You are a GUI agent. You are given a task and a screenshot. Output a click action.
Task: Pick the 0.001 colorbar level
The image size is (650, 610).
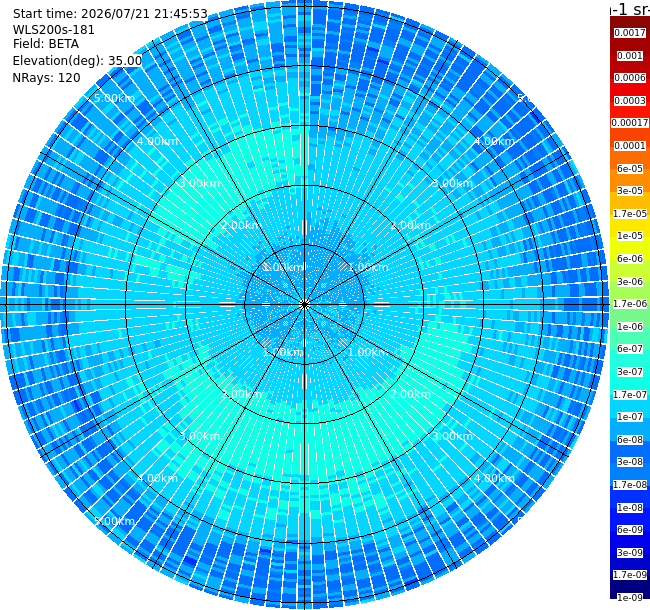[630, 56]
